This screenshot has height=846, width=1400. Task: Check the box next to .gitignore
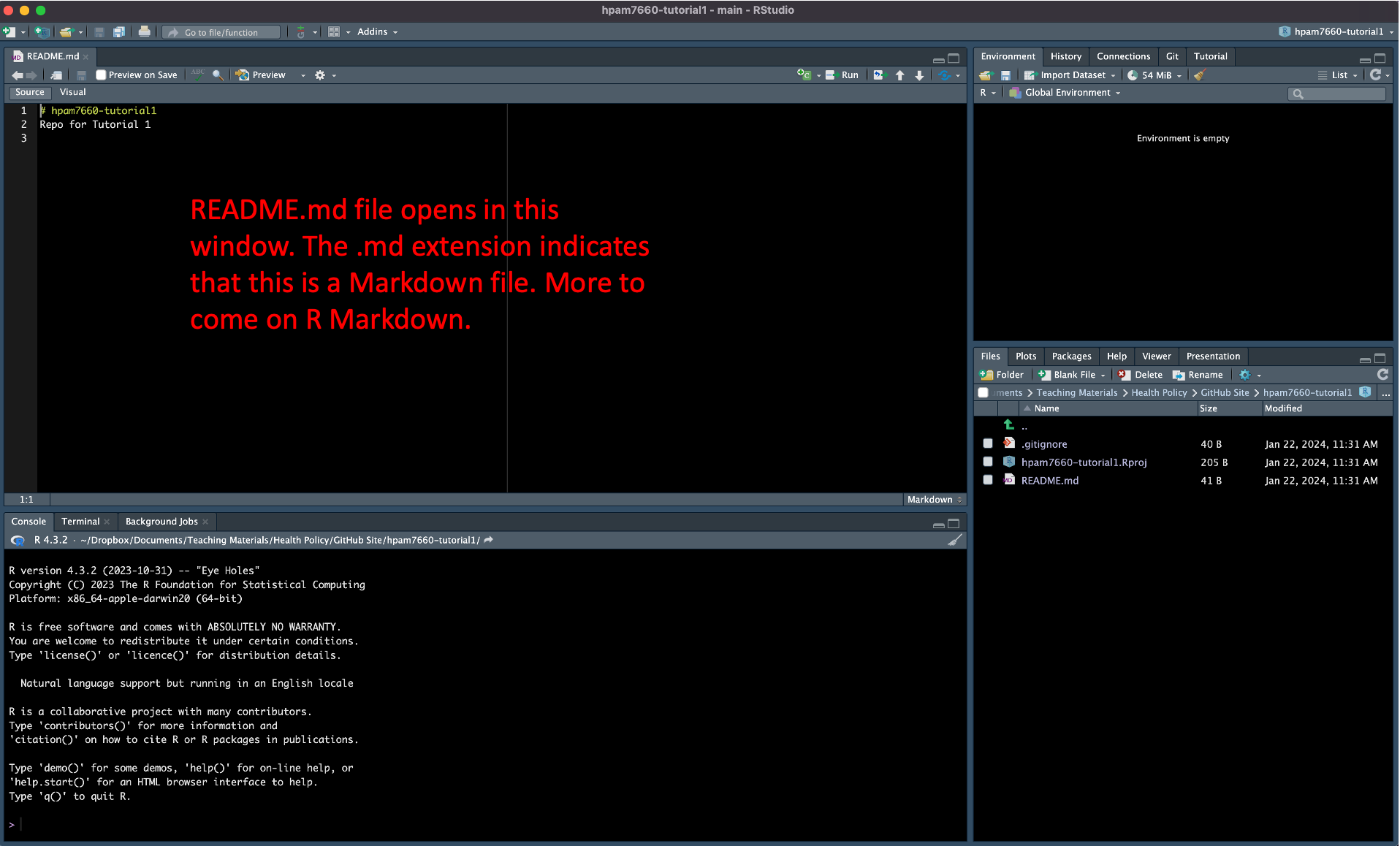[988, 443]
